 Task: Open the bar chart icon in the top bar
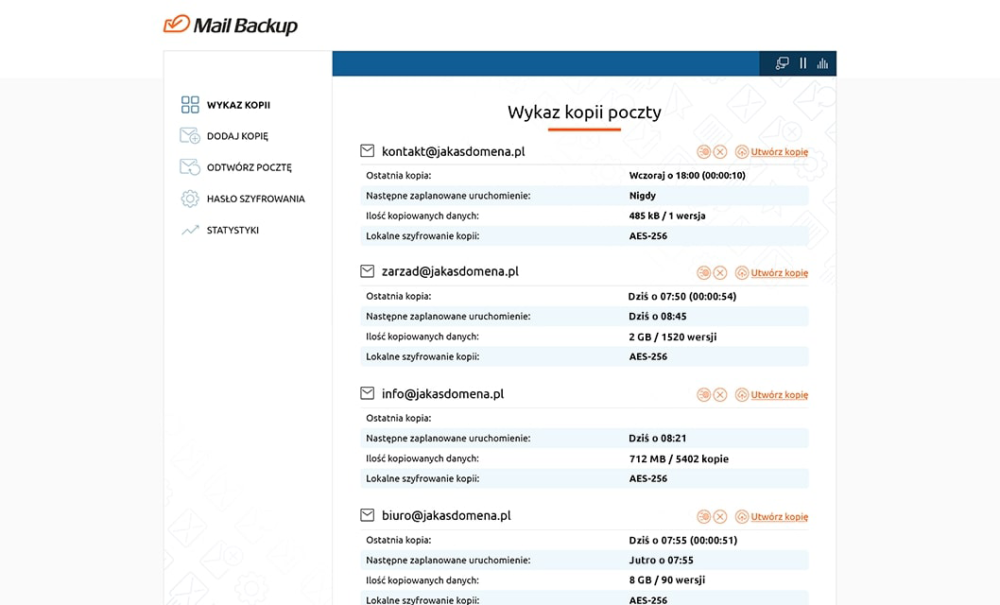[823, 63]
